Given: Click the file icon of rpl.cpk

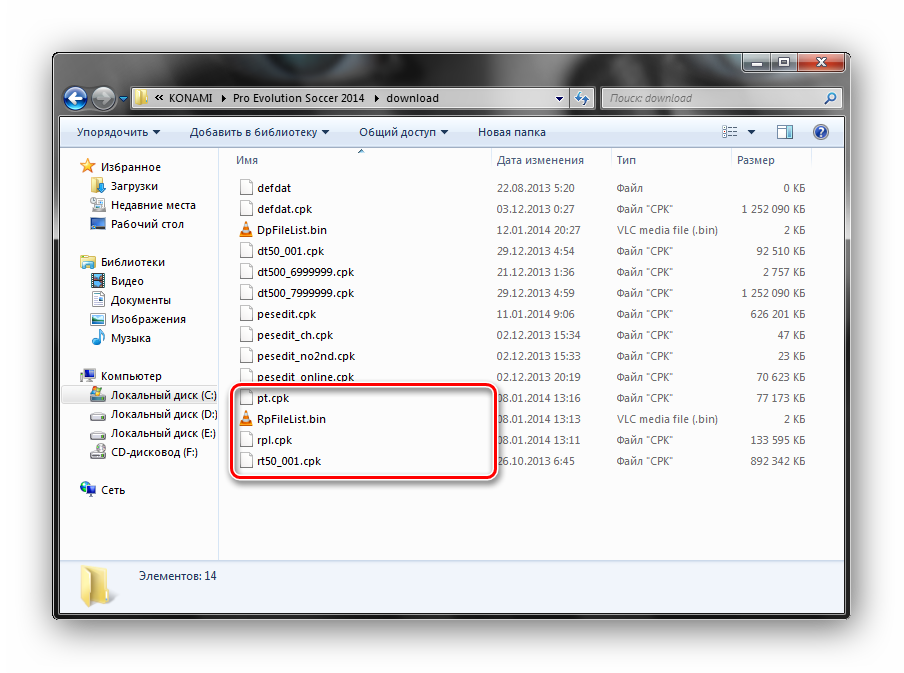Looking at the screenshot, I should coord(246,439).
